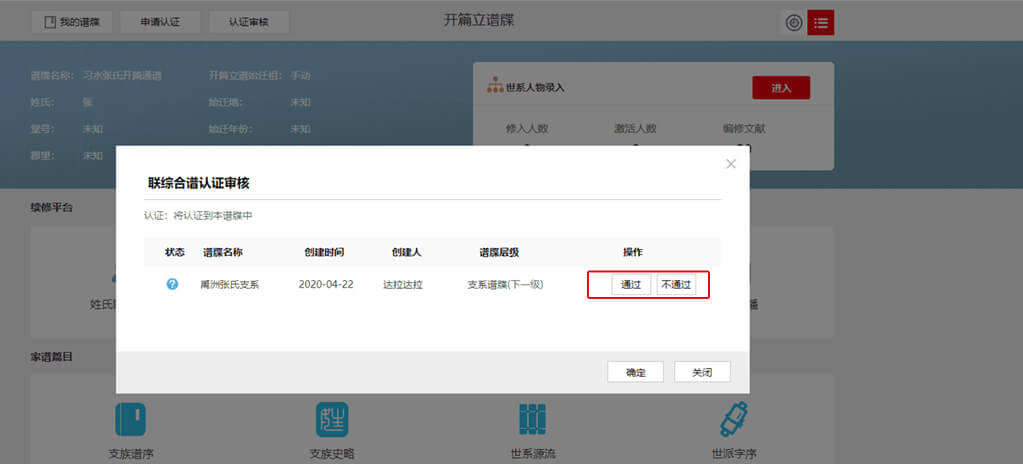Close the dialog with the X icon
Image resolution: width=1023 pixels, height=464 pixels.
coord(731,164)
